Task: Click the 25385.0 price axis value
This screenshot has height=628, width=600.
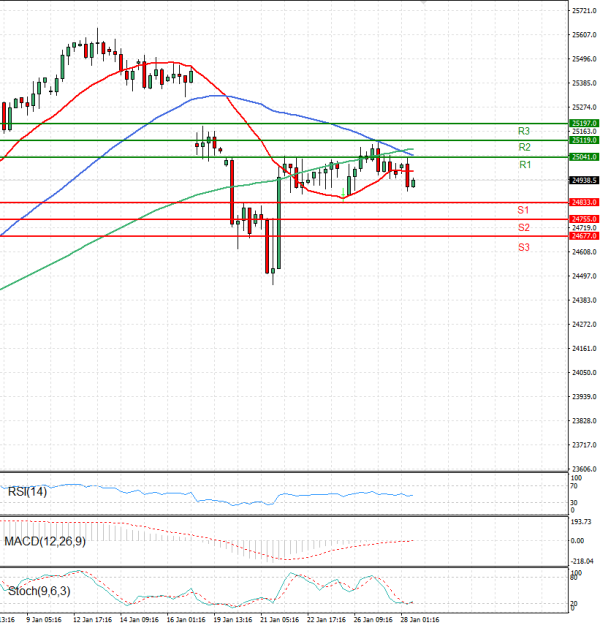Action: click(x=584, y=83)
